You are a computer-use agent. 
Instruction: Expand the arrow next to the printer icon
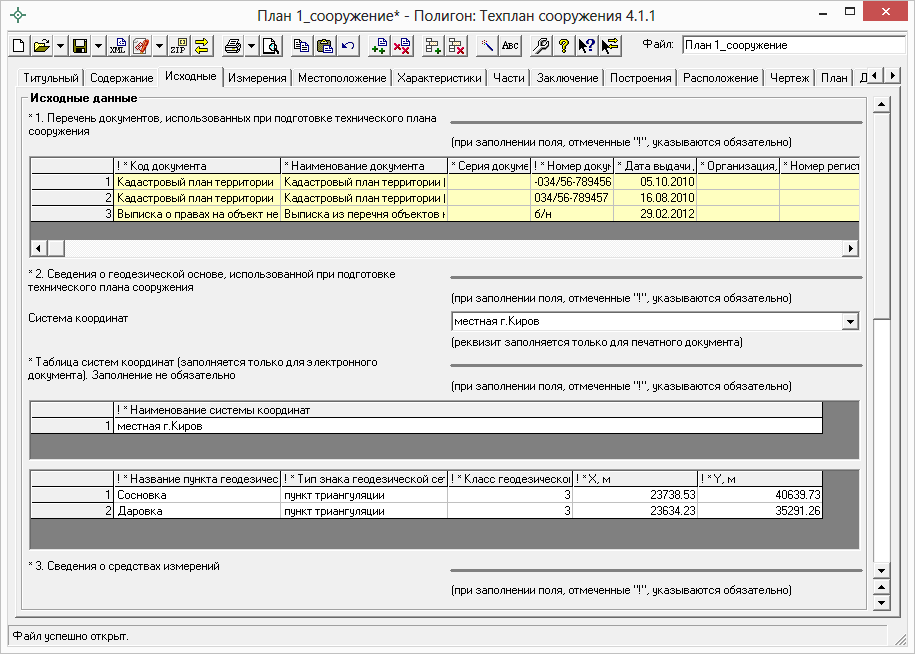tap(250, 46)
